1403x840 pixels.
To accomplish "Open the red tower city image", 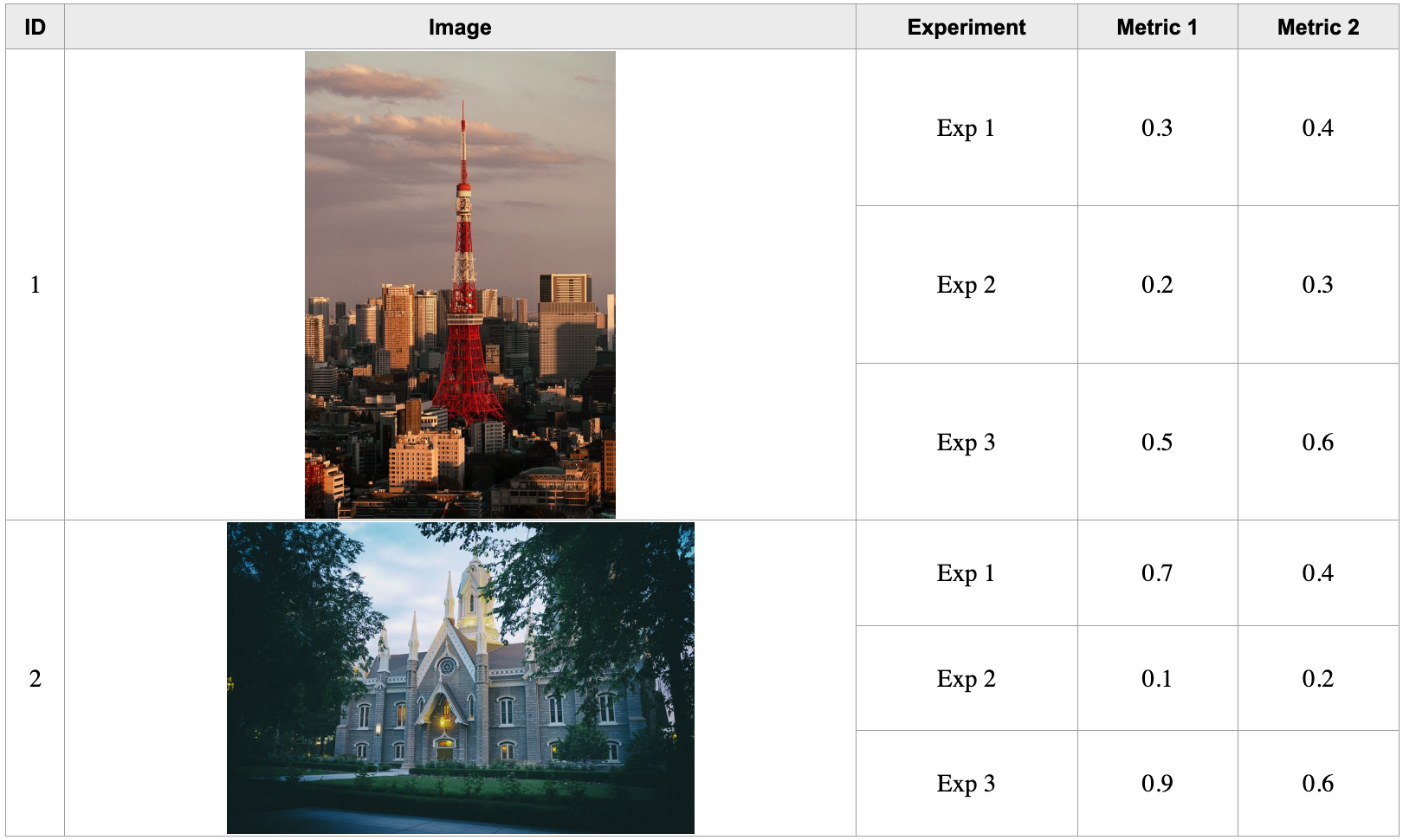I will click(x=460, y=284).
